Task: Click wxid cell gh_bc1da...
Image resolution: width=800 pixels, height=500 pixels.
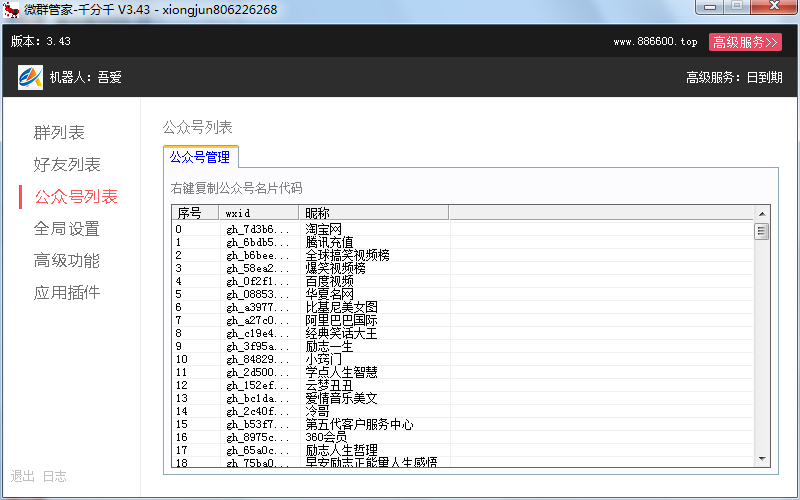Action: pos(258,398)
